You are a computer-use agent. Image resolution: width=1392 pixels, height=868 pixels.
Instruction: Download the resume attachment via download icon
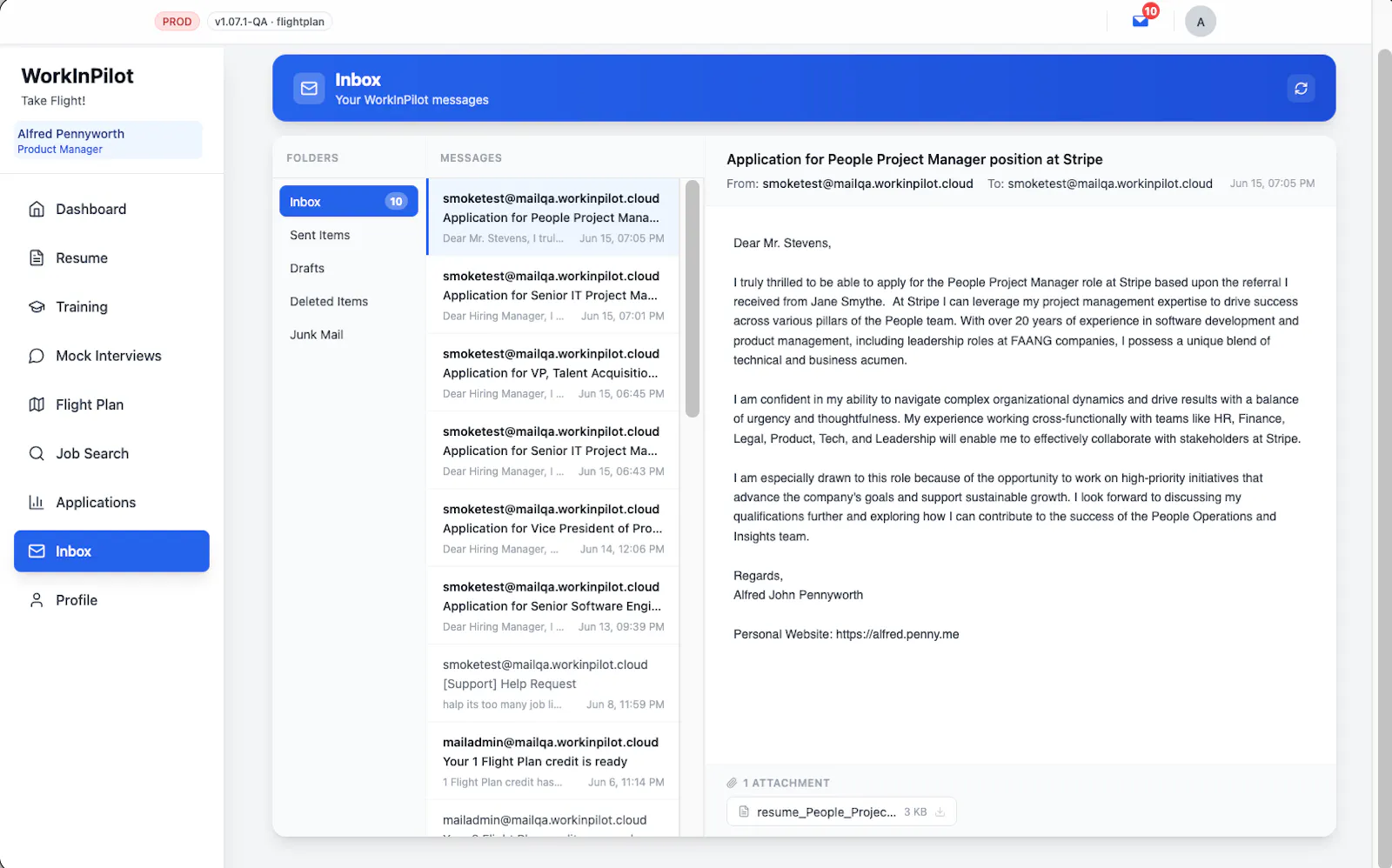940,811
